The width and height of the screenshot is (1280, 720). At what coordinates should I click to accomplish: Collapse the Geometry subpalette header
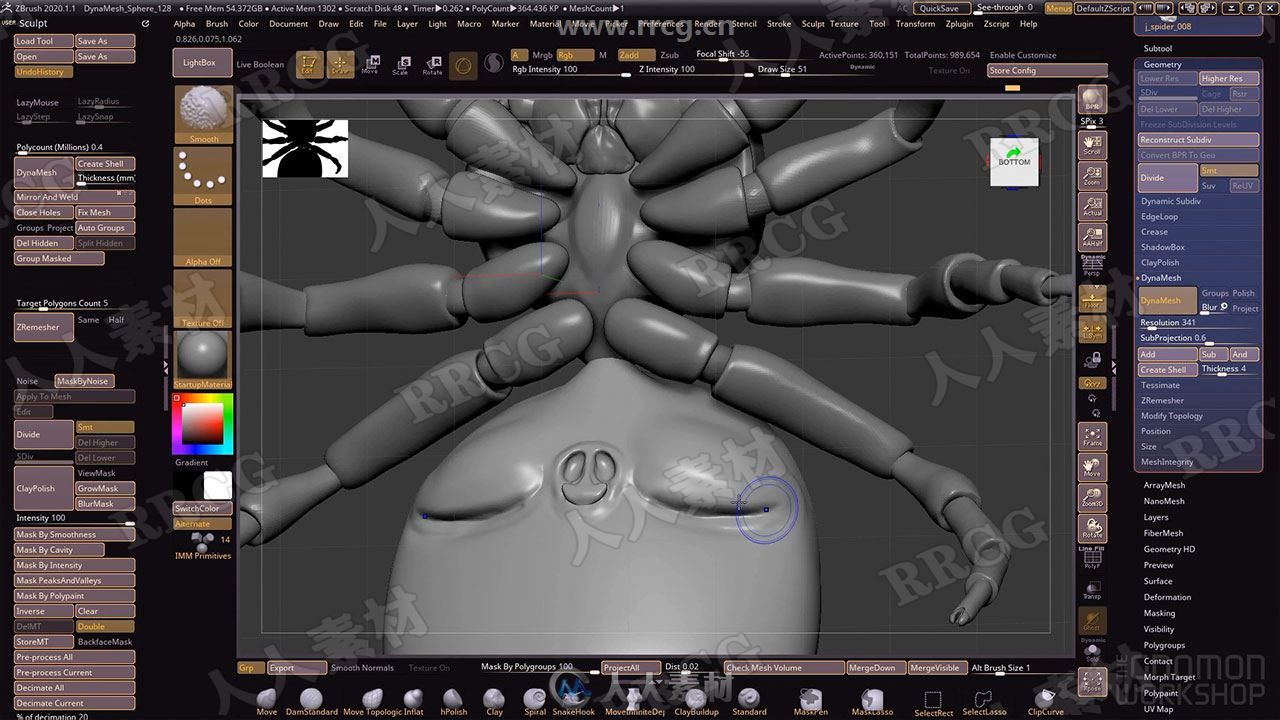pos(1162,64)
